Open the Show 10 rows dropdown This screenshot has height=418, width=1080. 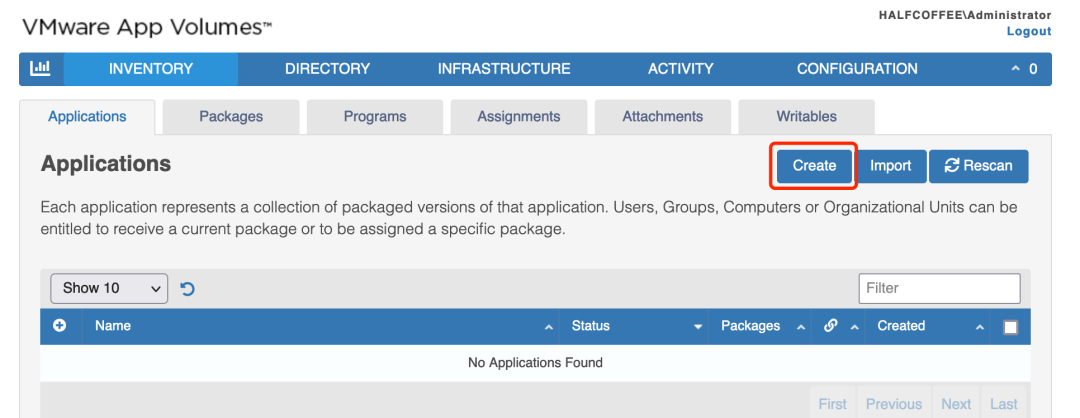click(109, 288)
